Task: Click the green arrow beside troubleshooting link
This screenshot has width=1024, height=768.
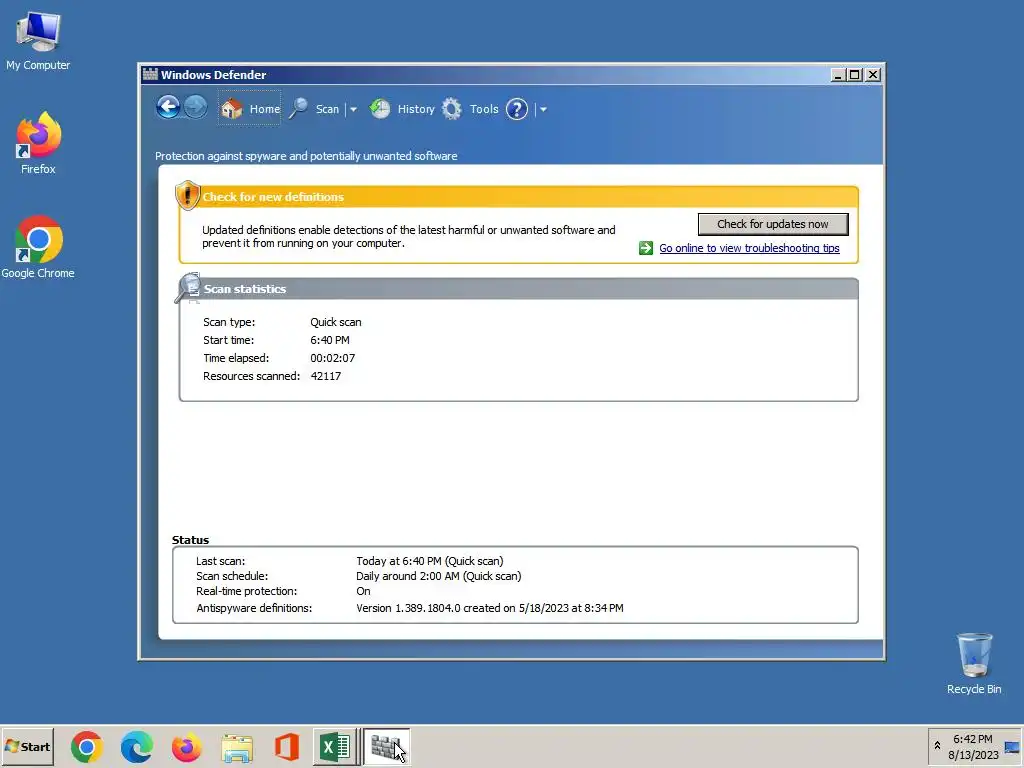Action: click(x=646, y=248)
